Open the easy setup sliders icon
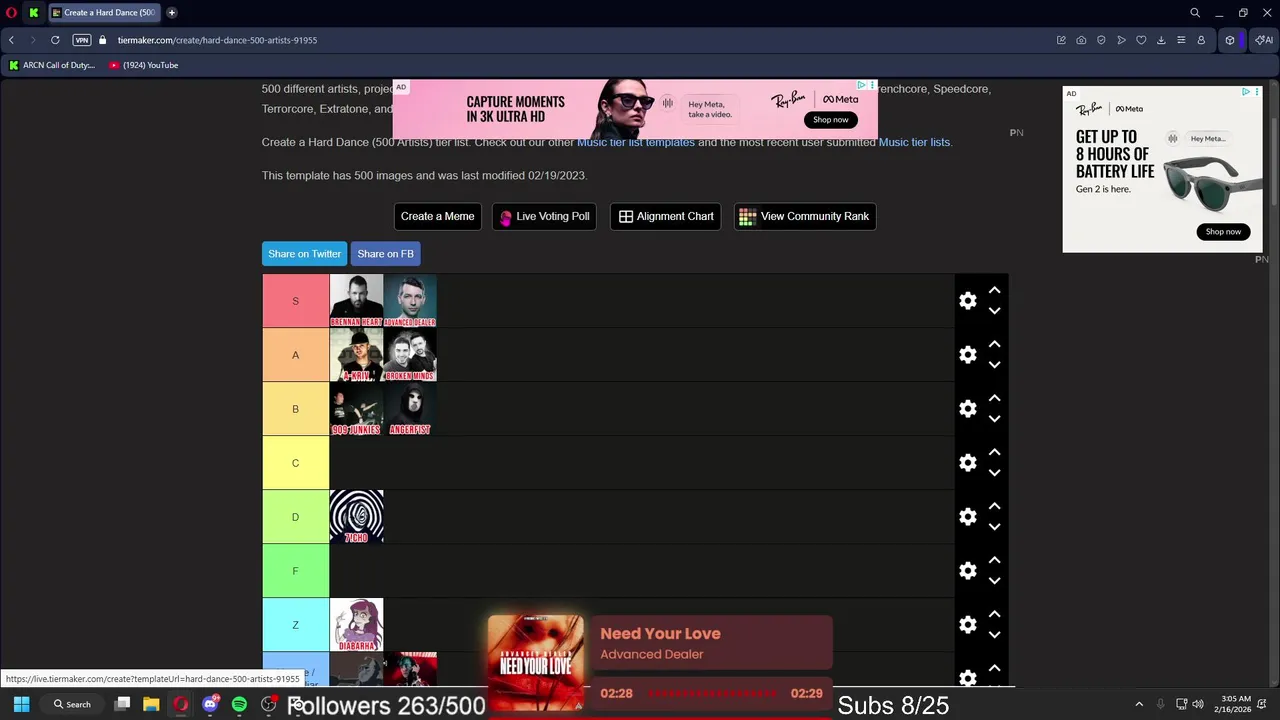This screenshot has width=1280, height=720. coord(1181,40)
